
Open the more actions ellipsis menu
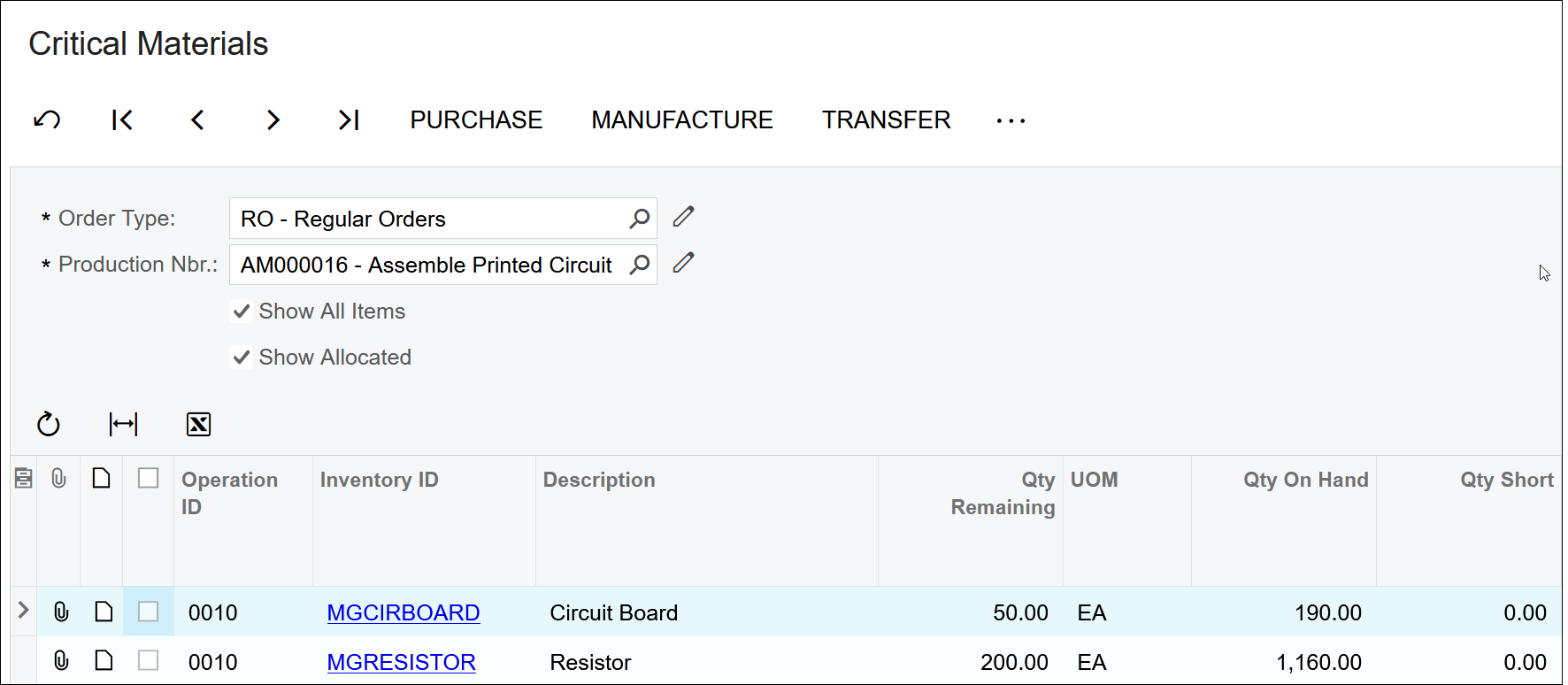1011,120
